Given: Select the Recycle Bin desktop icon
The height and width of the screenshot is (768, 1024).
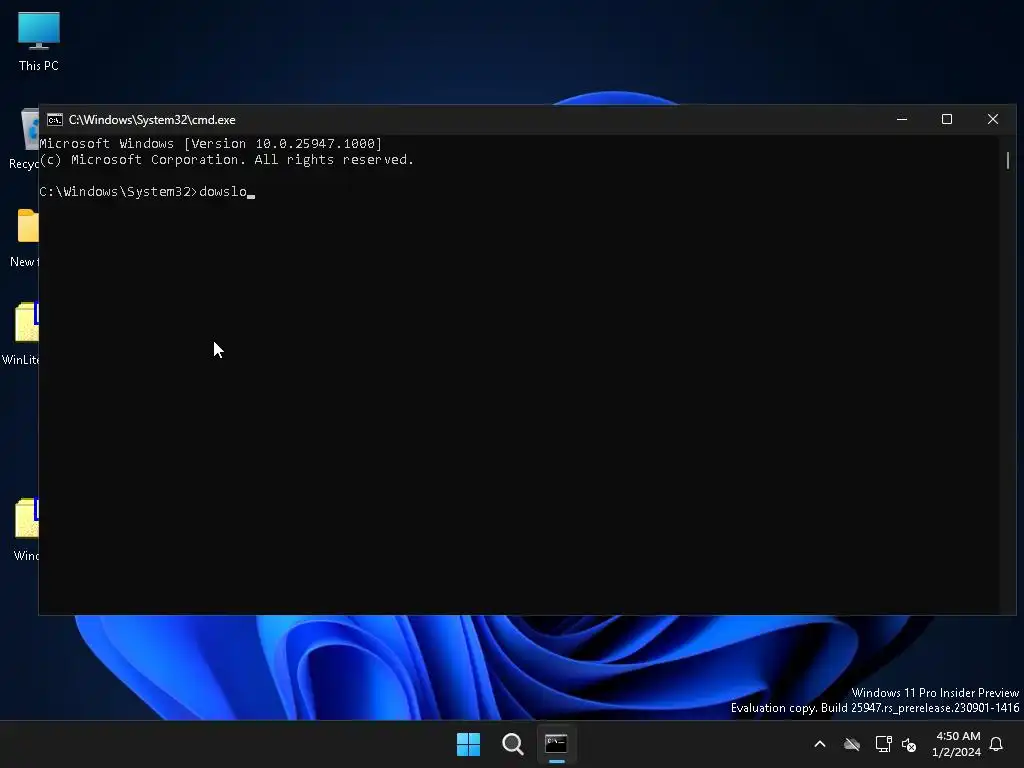Looking at the screenshot, I should coord(24,138).
